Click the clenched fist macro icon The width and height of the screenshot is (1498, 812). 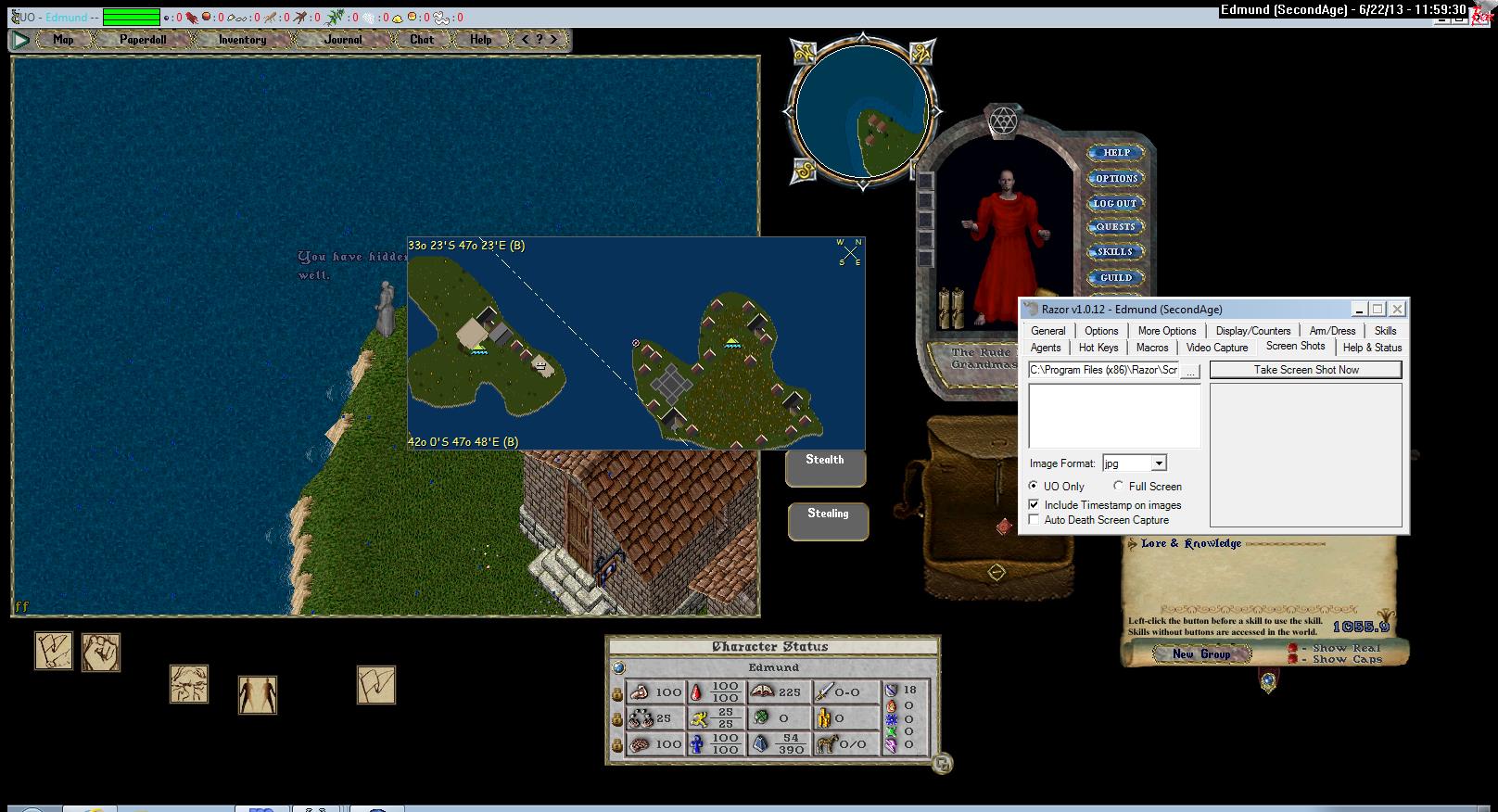click(101, 653)
